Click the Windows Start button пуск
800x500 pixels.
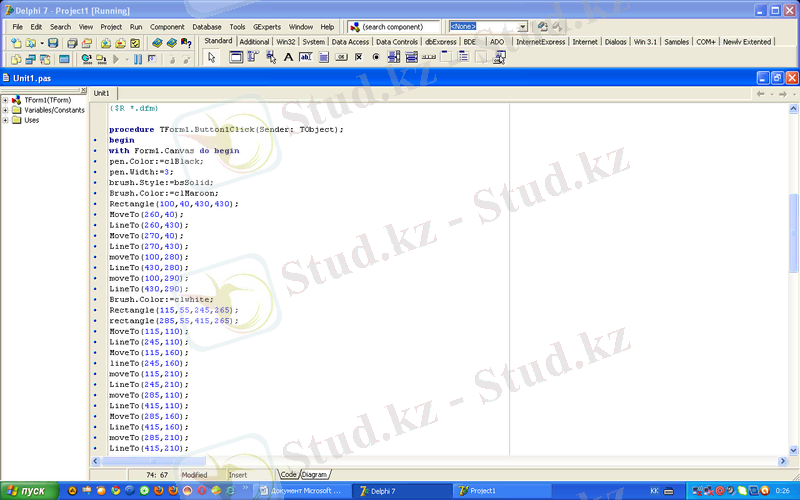pos(29,491)
